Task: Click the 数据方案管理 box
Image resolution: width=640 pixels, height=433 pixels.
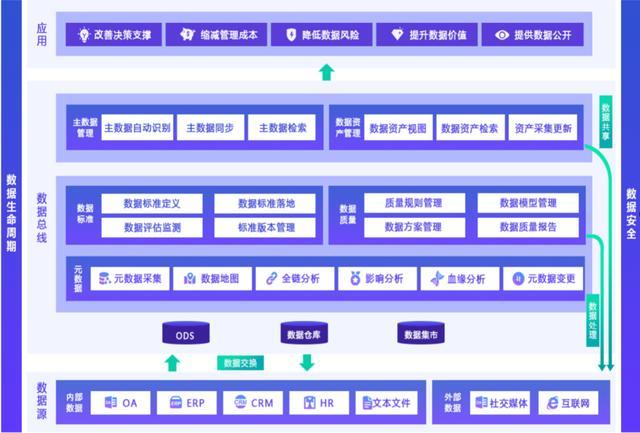Action: 414,227
